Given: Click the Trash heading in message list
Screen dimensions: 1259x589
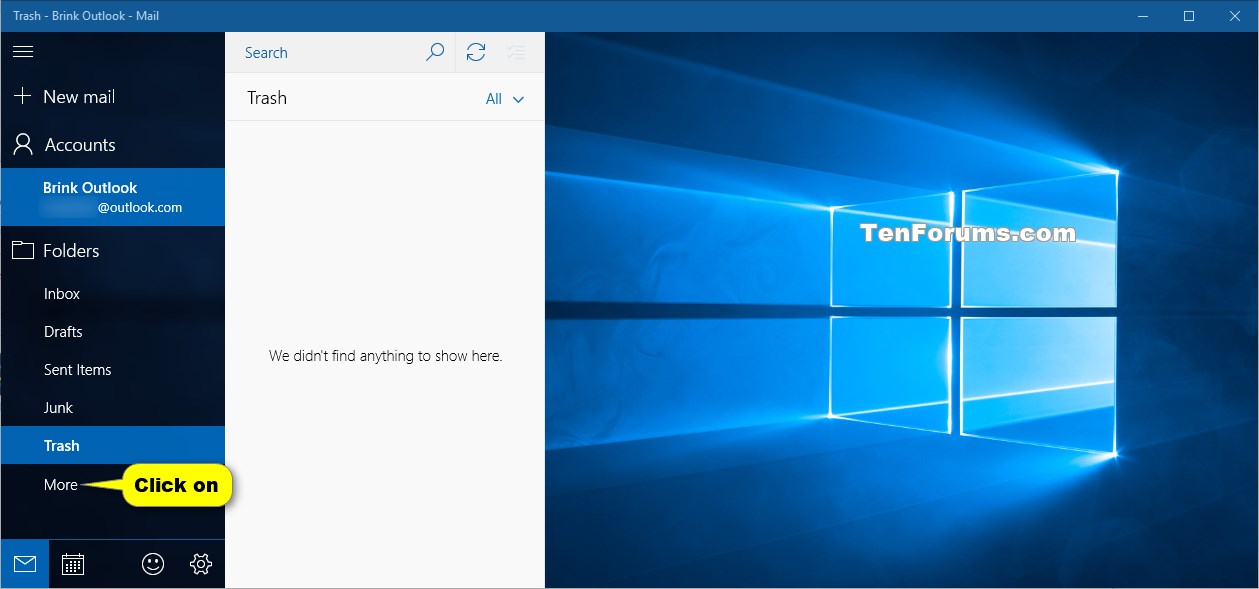Looking at the screenshot, I should pyautogui.click(x=267, y=98).
